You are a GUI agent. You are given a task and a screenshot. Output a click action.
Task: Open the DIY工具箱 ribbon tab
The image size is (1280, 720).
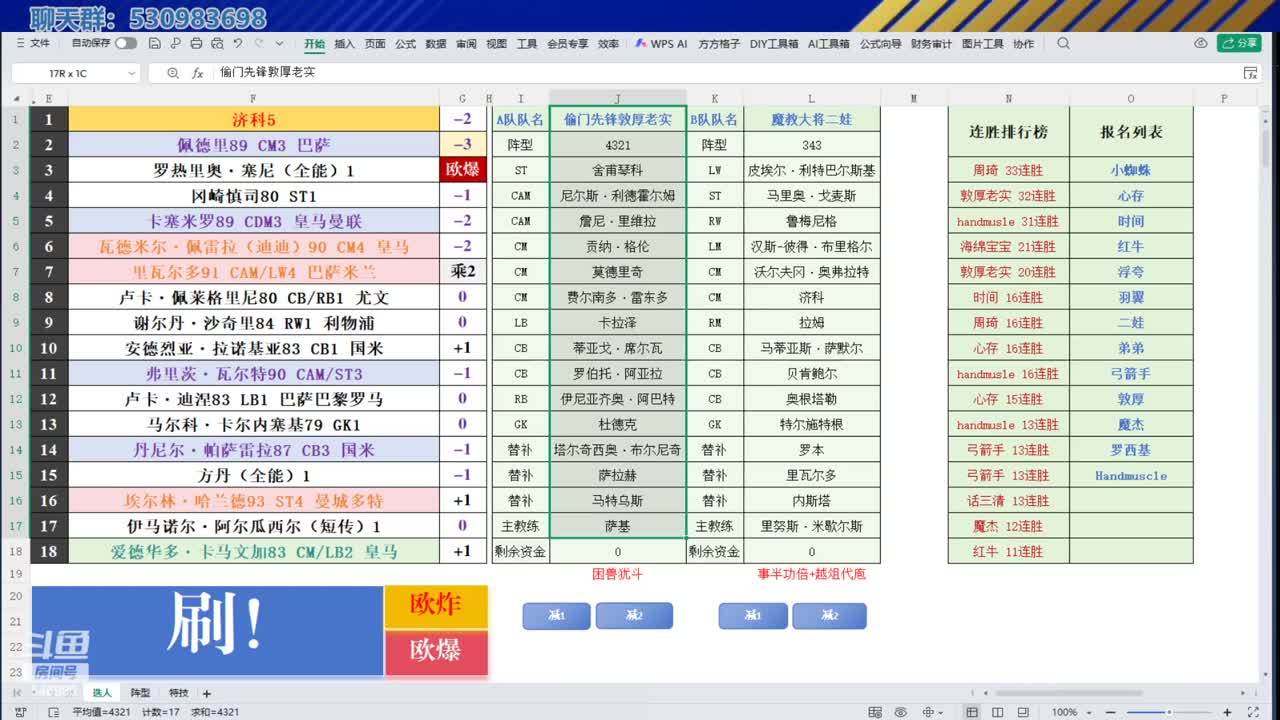click(774, 44)
